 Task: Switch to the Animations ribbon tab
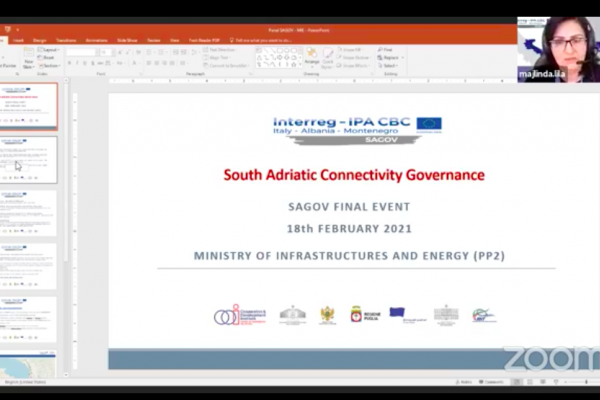click(x=96, y=40)
